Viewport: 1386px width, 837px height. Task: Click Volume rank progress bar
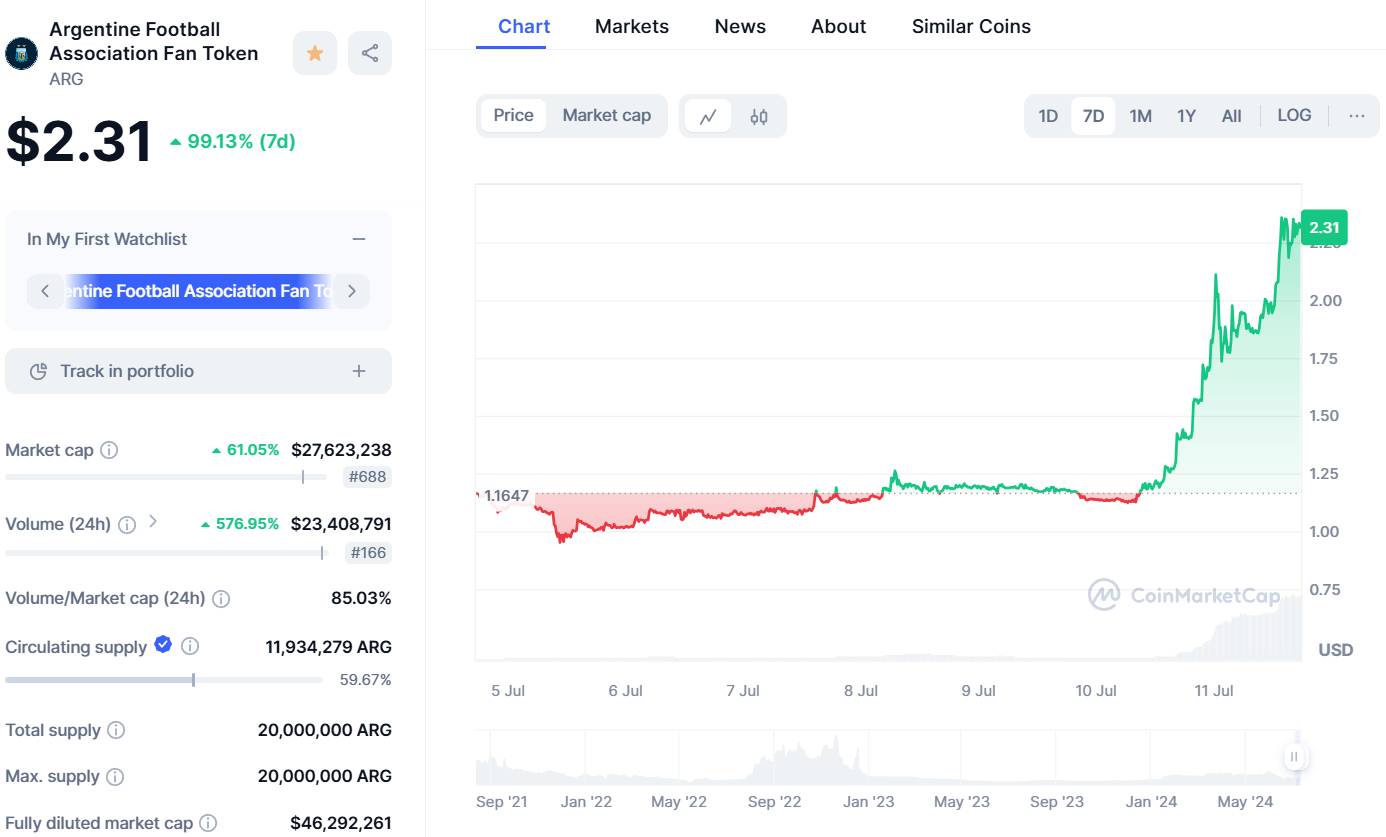pos(166,553)
